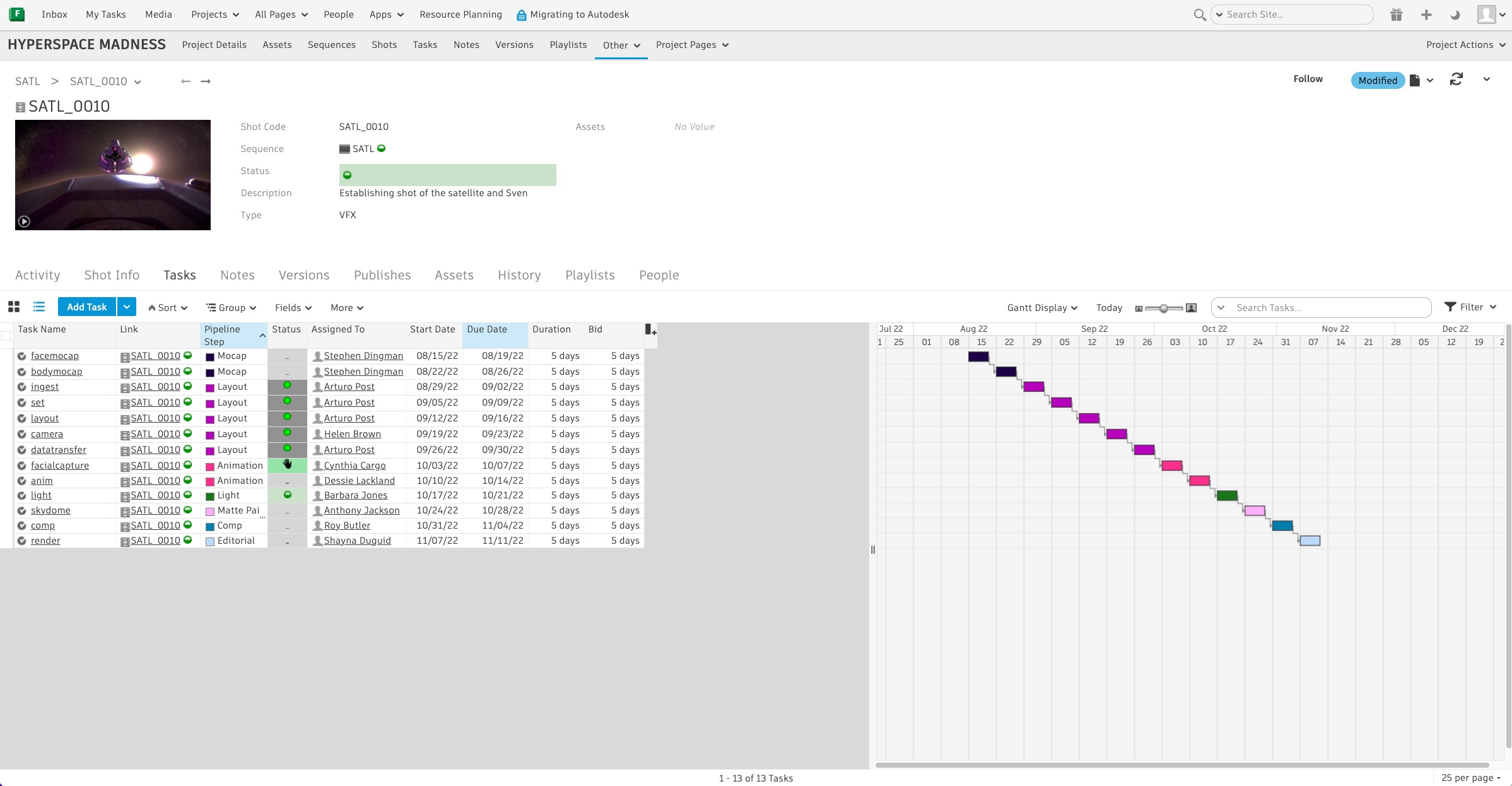The width and height of the screenshot is (1512, 786).
Task: Open the Add Task dropdown arrow
Action: [x=127, y=307]
